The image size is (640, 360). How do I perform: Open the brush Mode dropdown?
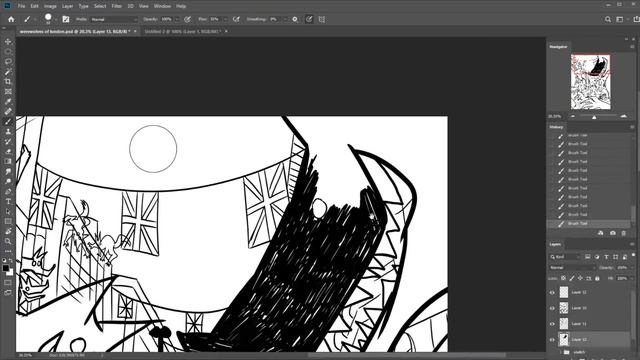click(114, 19)
